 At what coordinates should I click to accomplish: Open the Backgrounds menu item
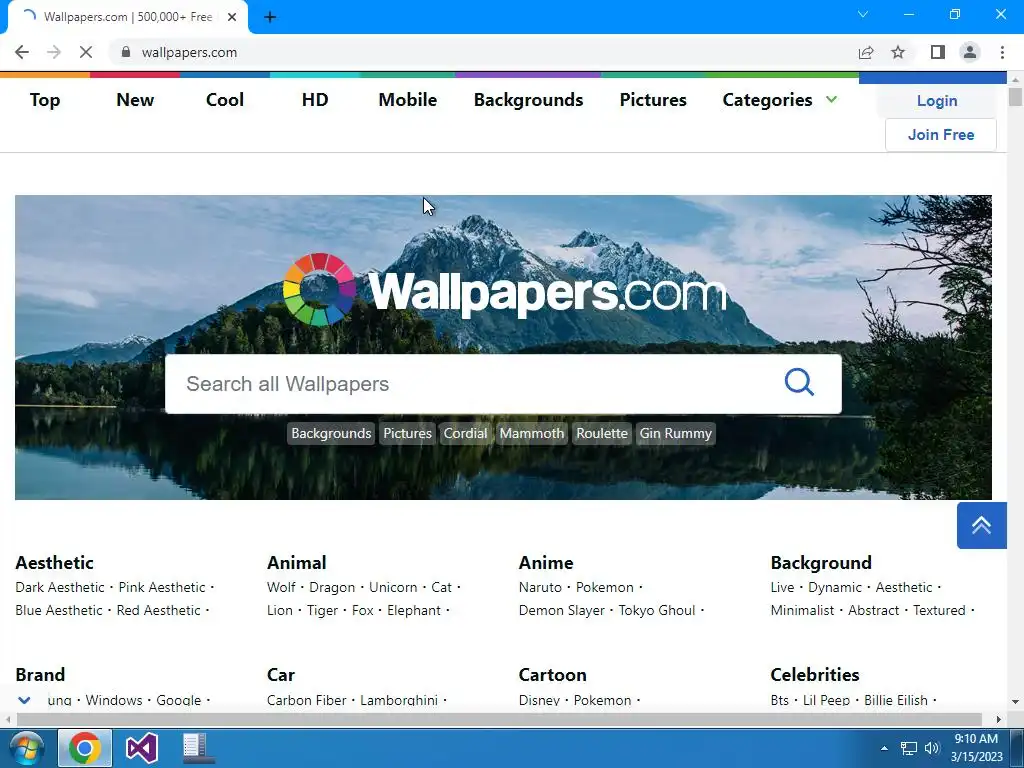pyautogui.click(x=528, y=100)
